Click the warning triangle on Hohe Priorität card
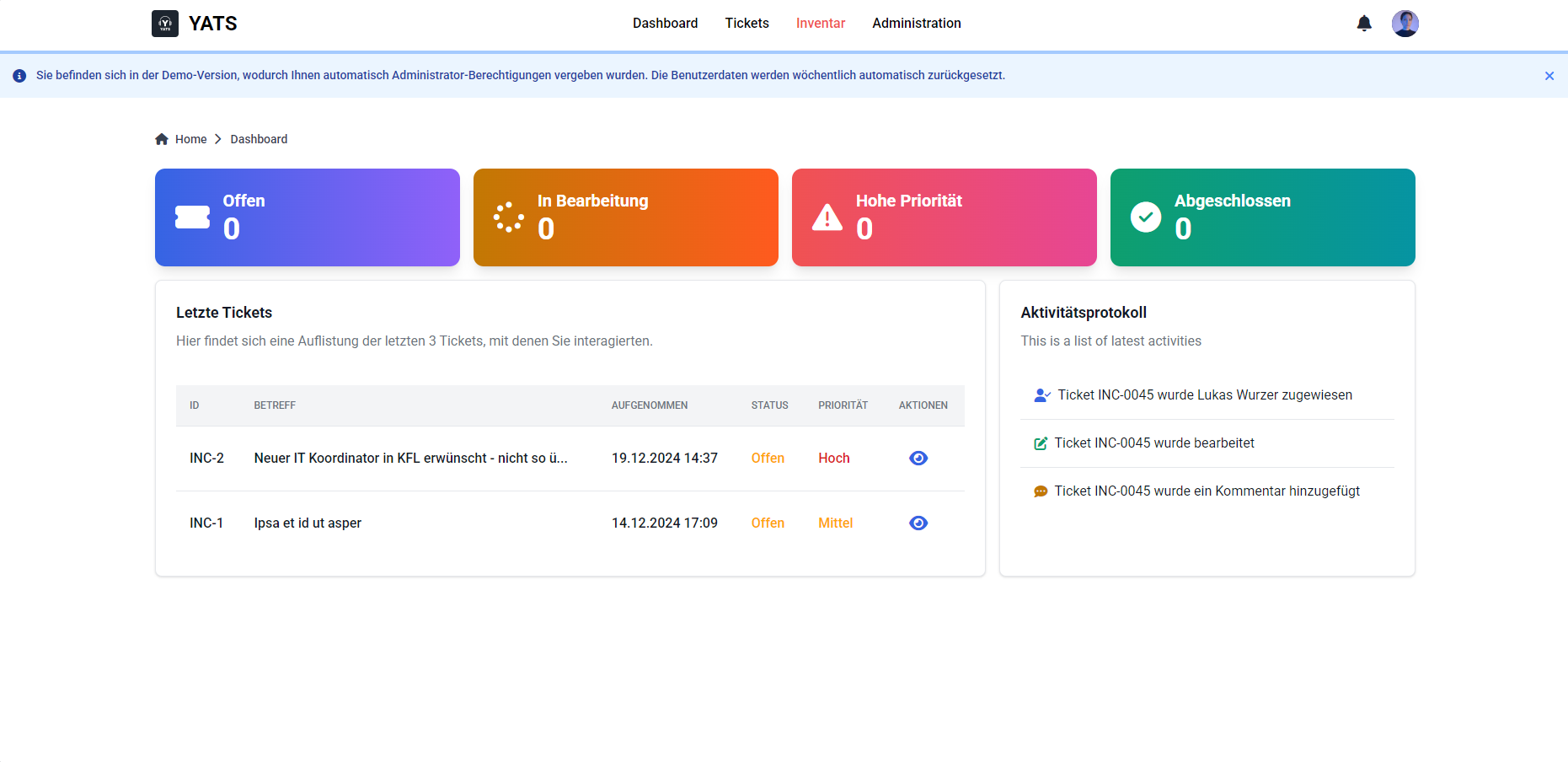Screen dimensions: 1568x762 (x=827, y=217)
